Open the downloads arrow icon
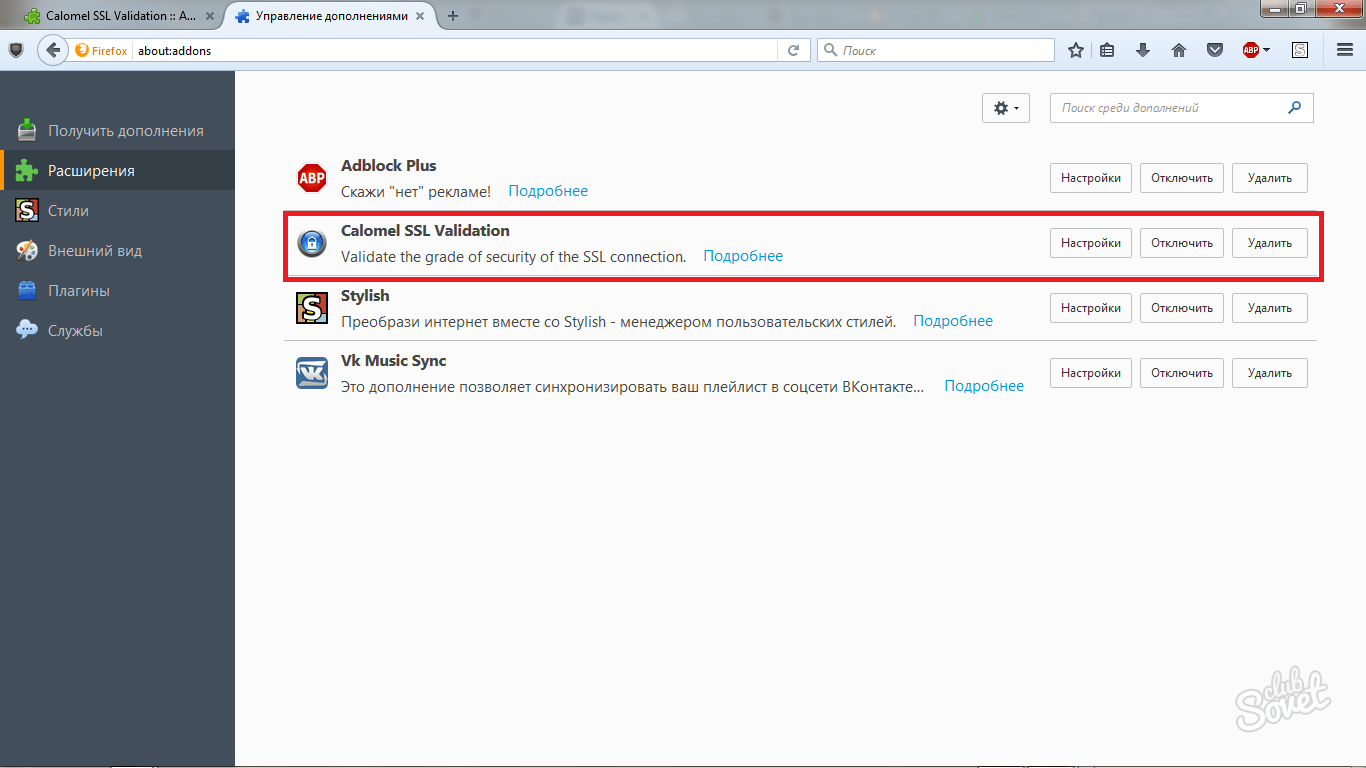 [x=1143, y=50]
